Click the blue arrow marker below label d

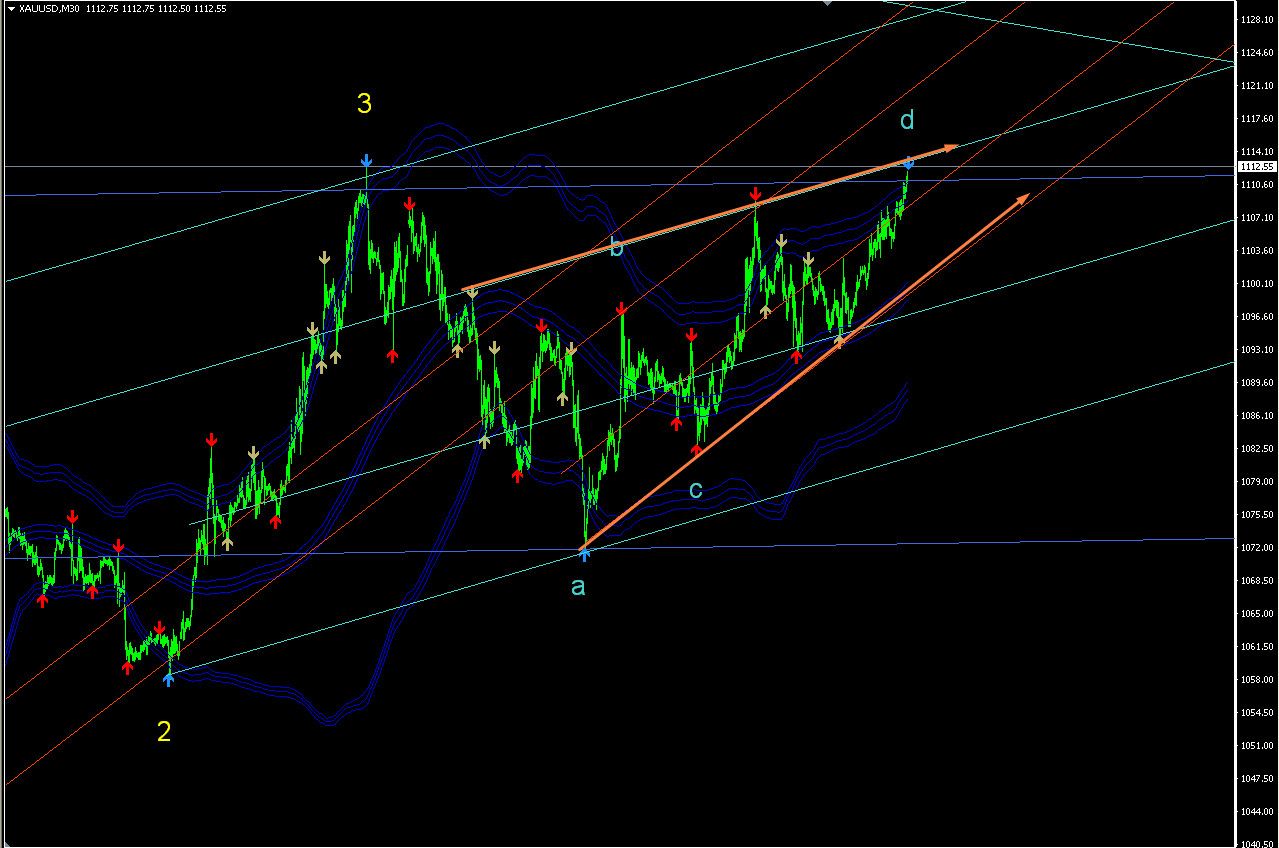coord(909,162)
